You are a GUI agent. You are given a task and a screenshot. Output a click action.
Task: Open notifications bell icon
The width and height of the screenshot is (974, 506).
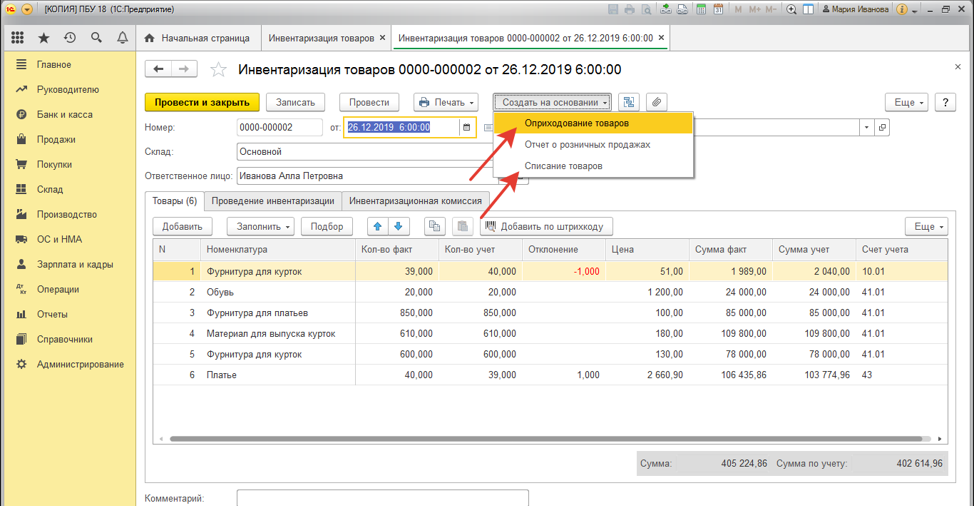pos(123,38)
